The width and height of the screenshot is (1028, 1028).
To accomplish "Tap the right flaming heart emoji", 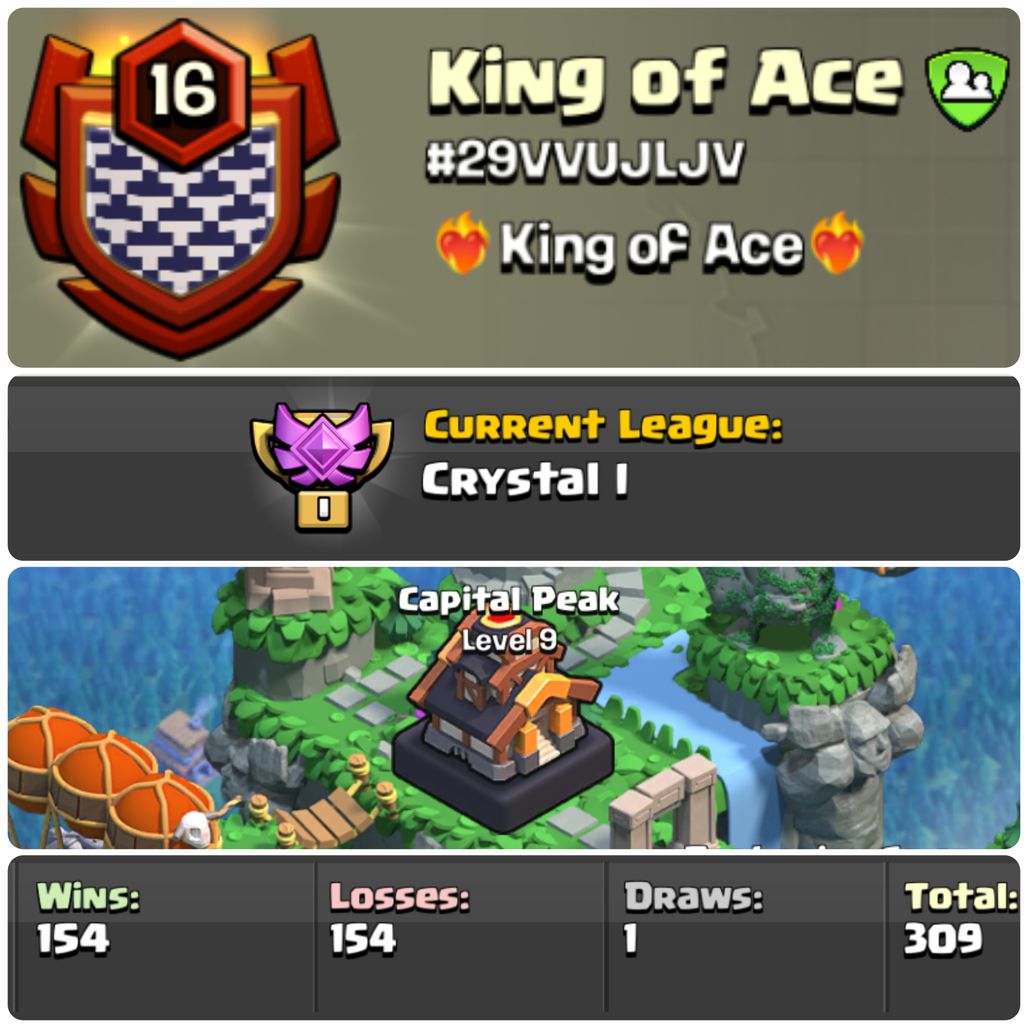I will tap(837, 243).
